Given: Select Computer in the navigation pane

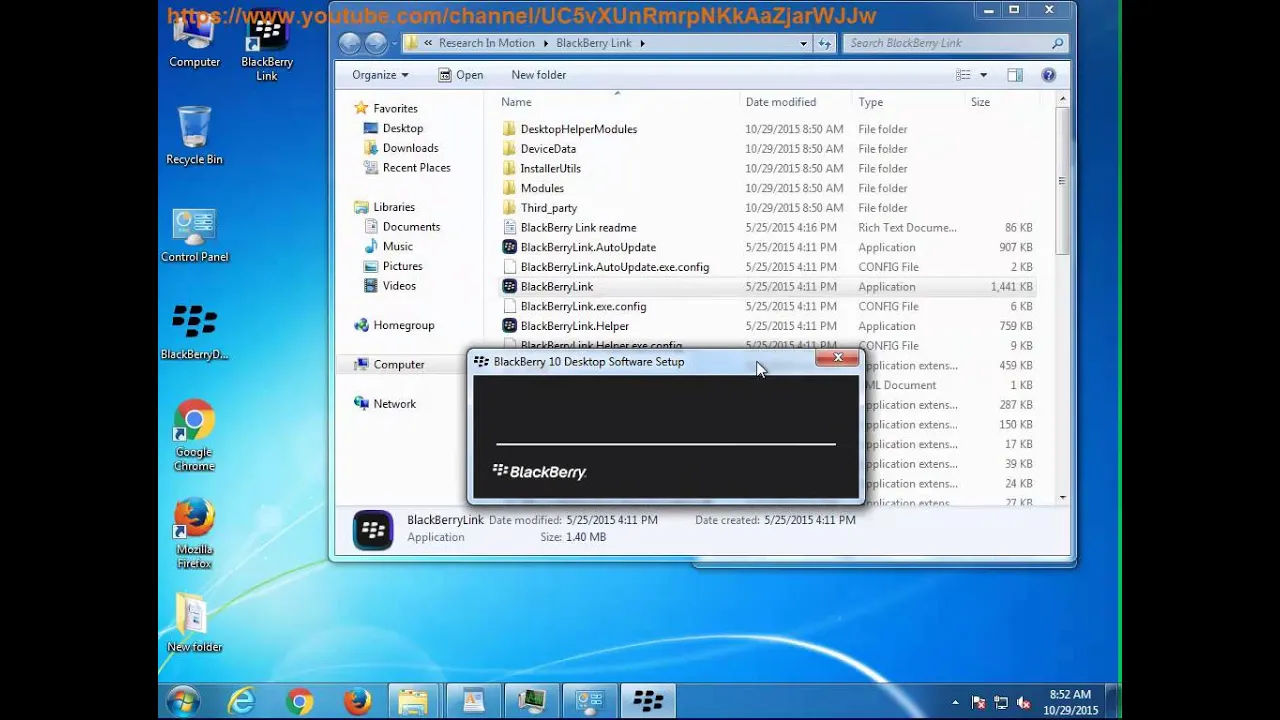Looking at the screenshot, I should click(x=399, y=364).
